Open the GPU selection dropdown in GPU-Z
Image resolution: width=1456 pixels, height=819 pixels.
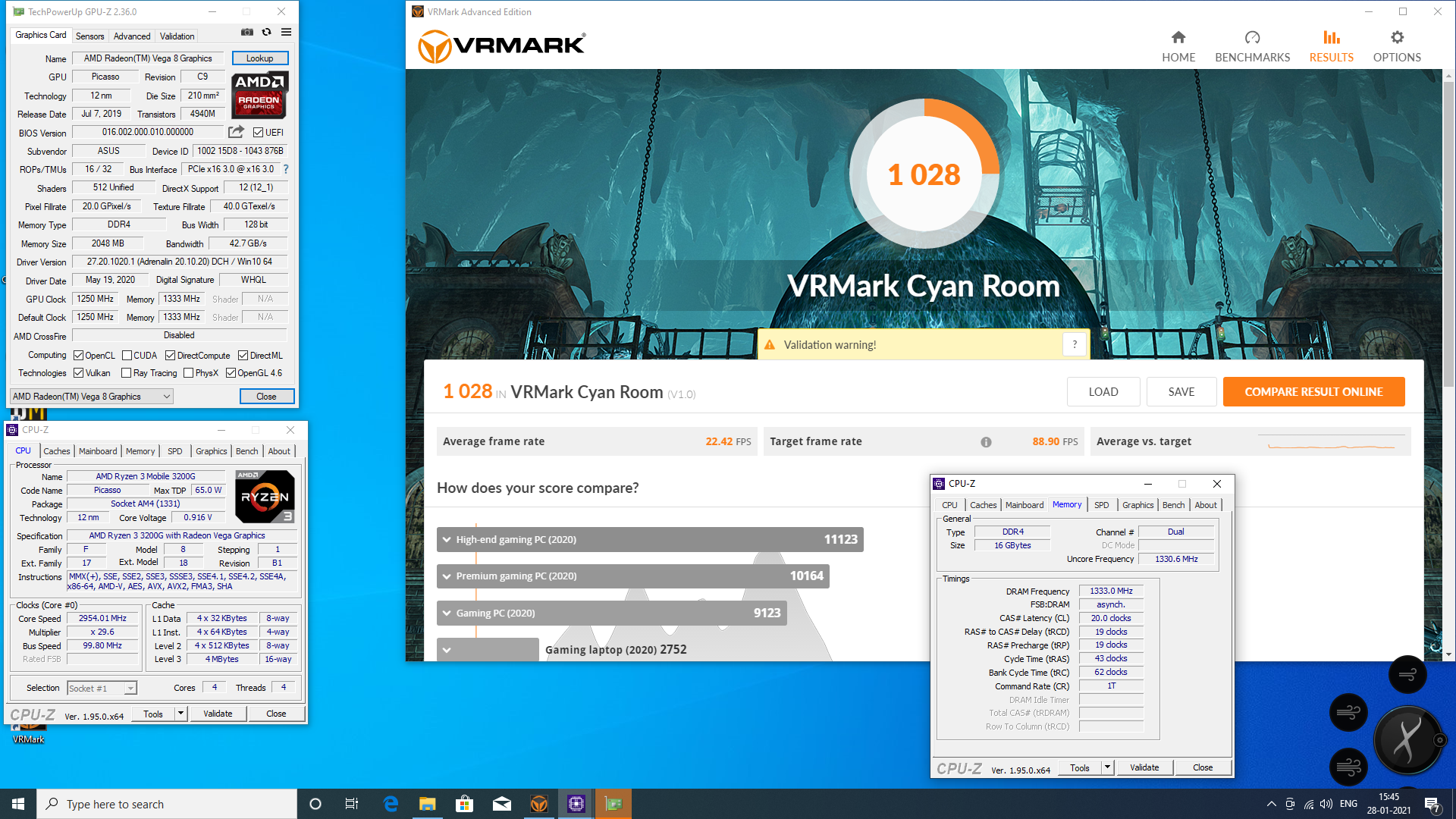pos(91,396)
